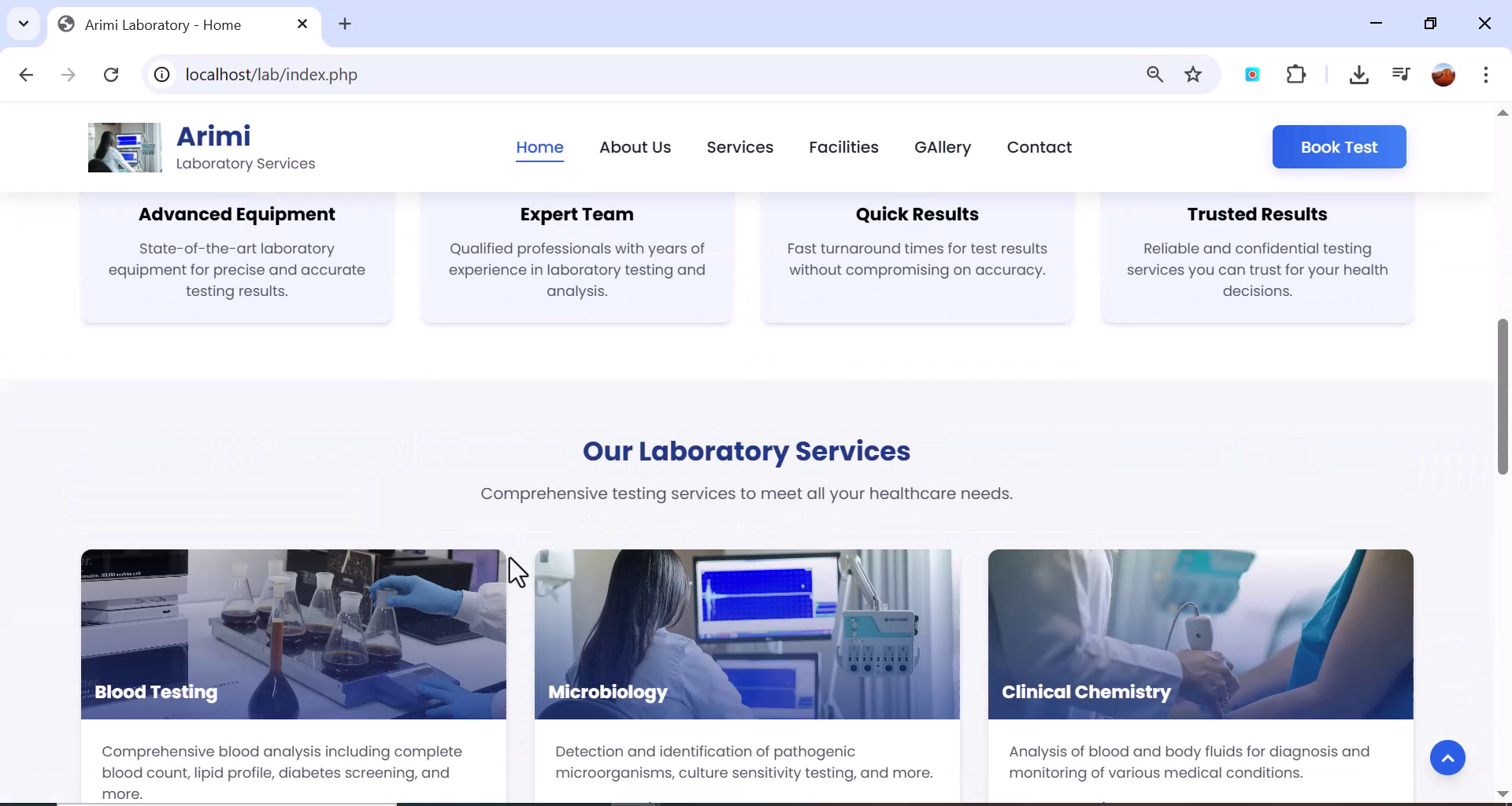Click the Microbiology title overlay
This screenshot has width=1512, height=806.
608,692
